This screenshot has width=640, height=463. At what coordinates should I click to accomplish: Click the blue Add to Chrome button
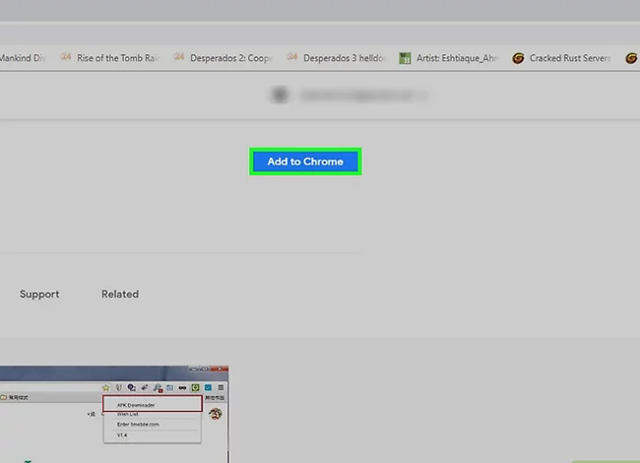305,161
